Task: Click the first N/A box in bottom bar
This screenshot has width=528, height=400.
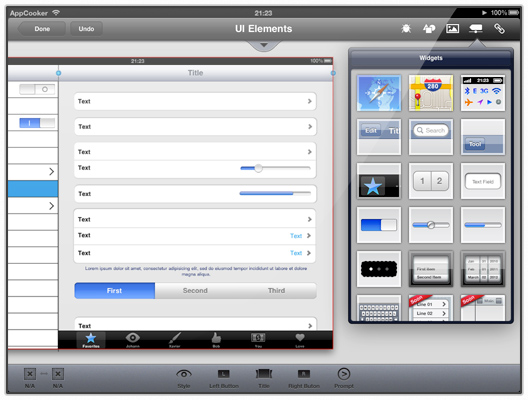Action: (30, 374)
